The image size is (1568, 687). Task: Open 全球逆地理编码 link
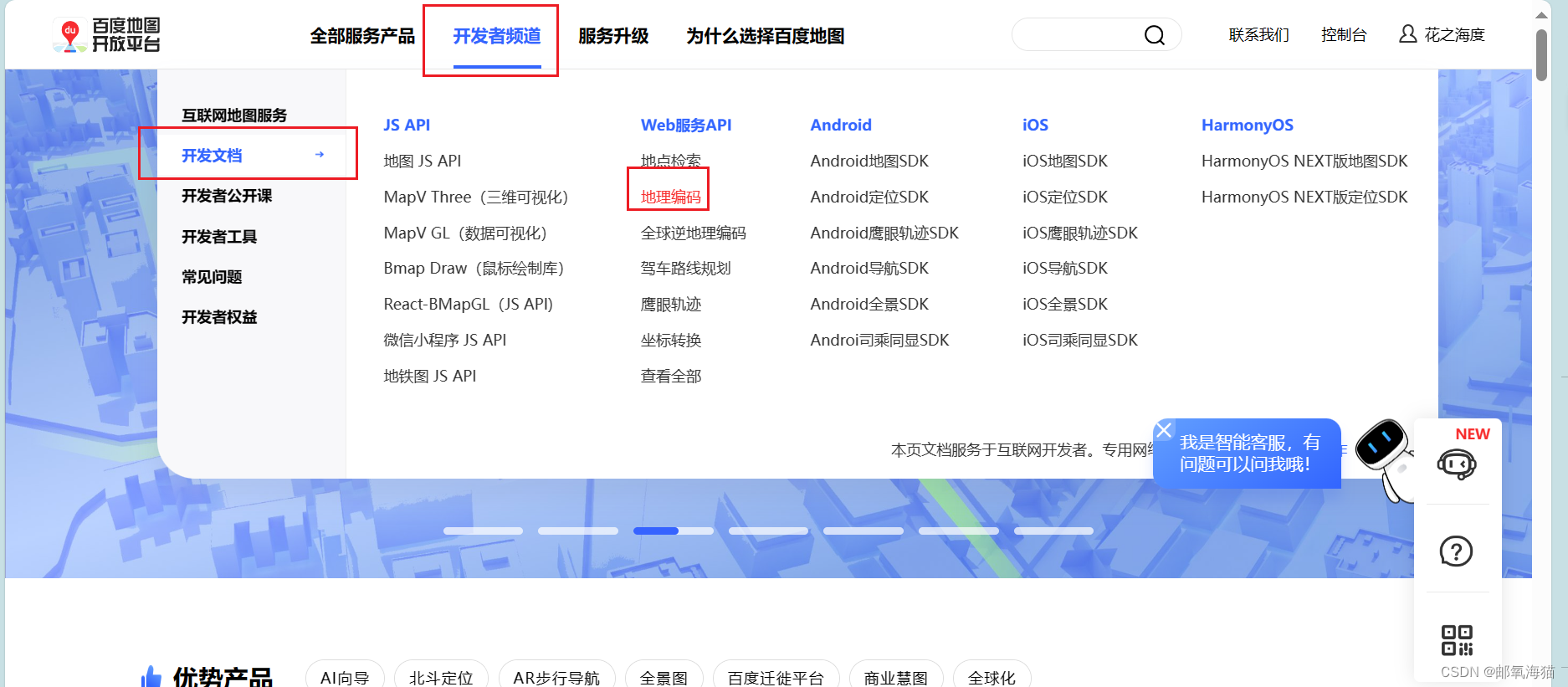694,233
